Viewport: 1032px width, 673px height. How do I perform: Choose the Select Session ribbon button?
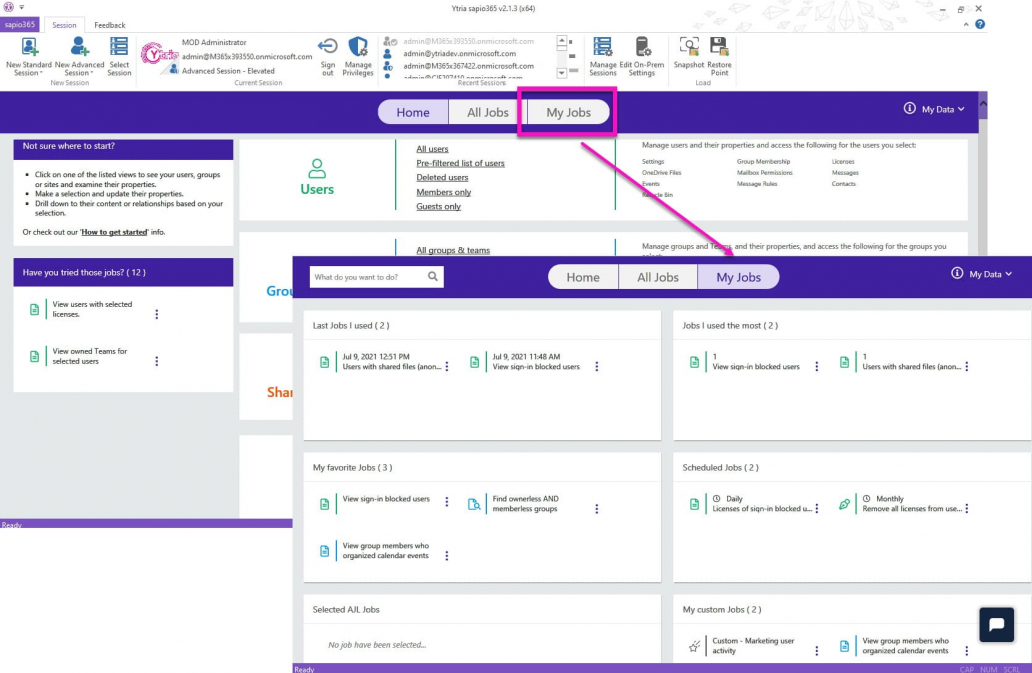[119, 57]
